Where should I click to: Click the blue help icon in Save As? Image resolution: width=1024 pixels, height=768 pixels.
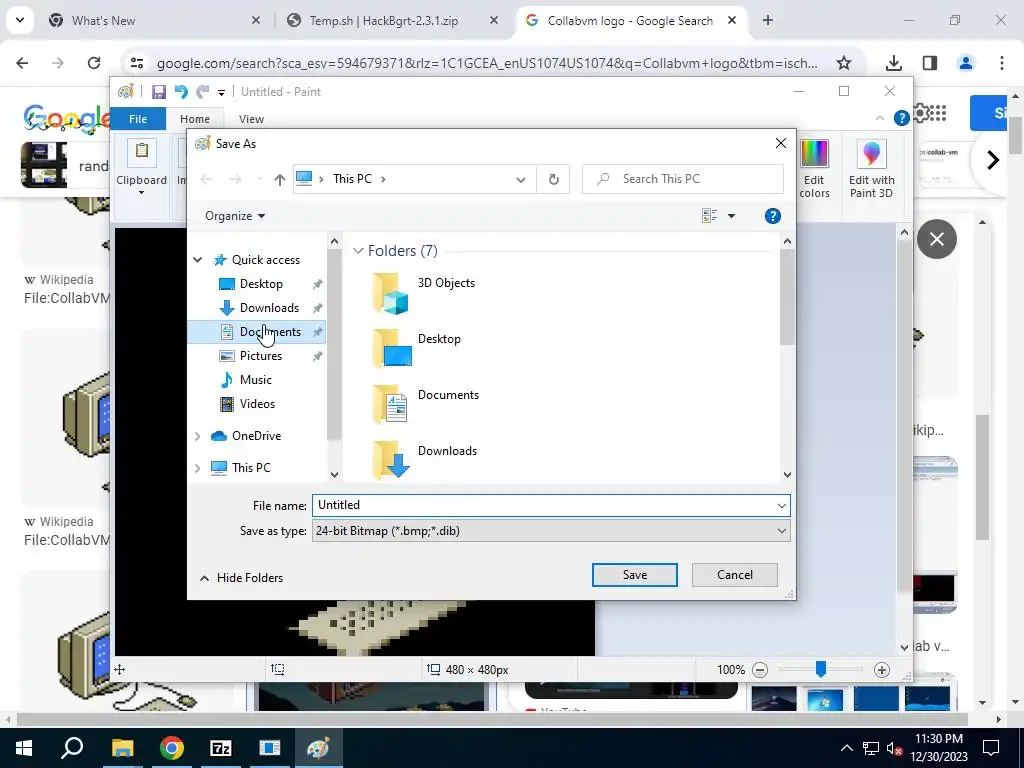pos(773,216)
